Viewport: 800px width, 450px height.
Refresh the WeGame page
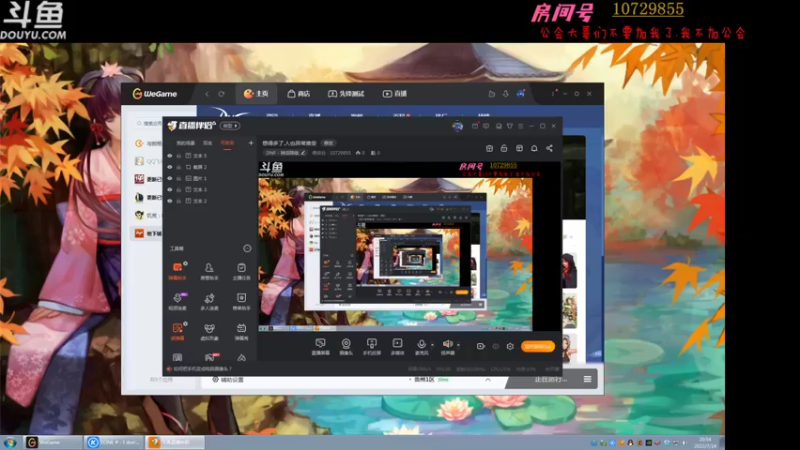(x=221, y=94)
